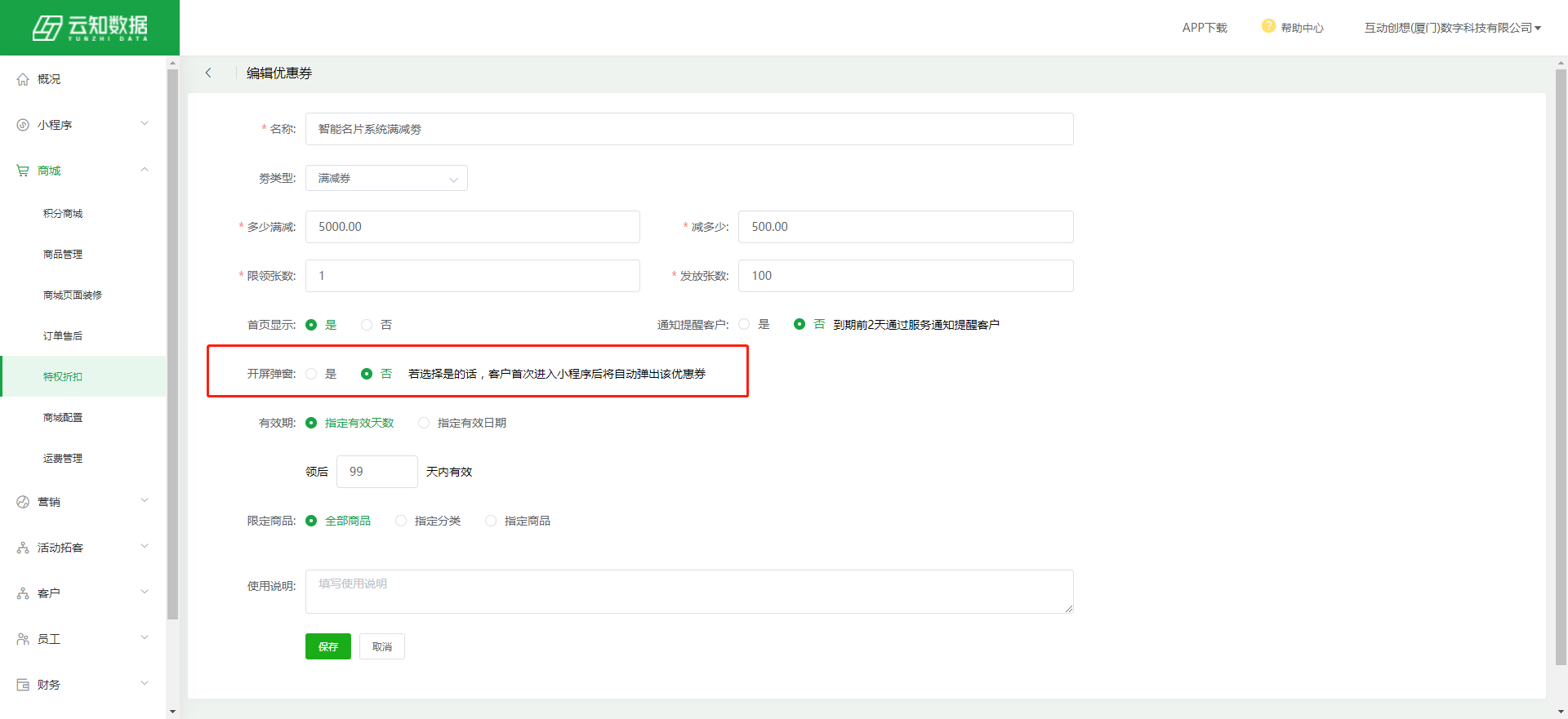Image resolution: width=1568 pixels, height=719 pixels.
Task: Open the 券类型 满减券 dropdown
Action: [386, 178]
